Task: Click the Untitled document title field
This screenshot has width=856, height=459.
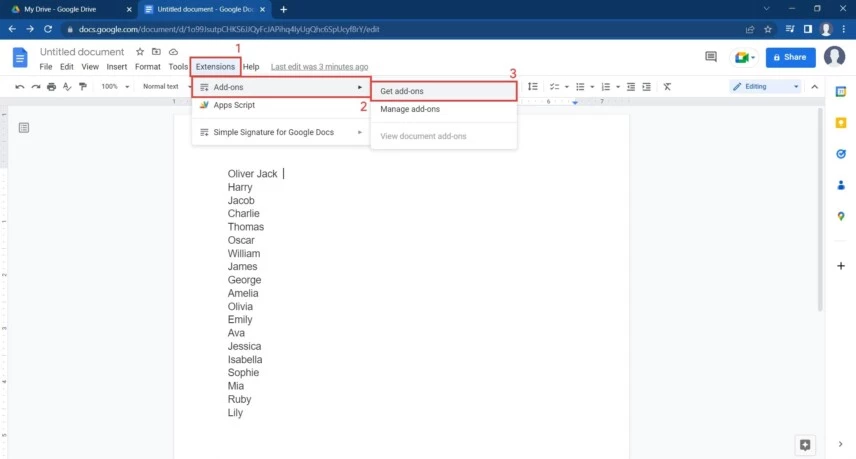Action: (x=82, y=52)
